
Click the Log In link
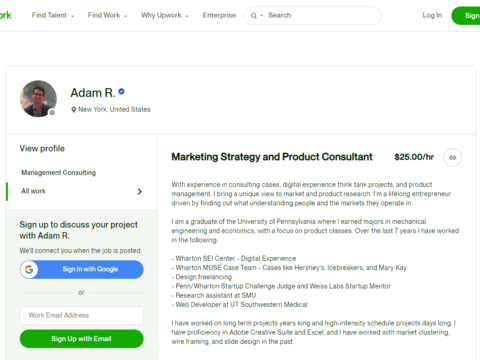pos(432,15)
